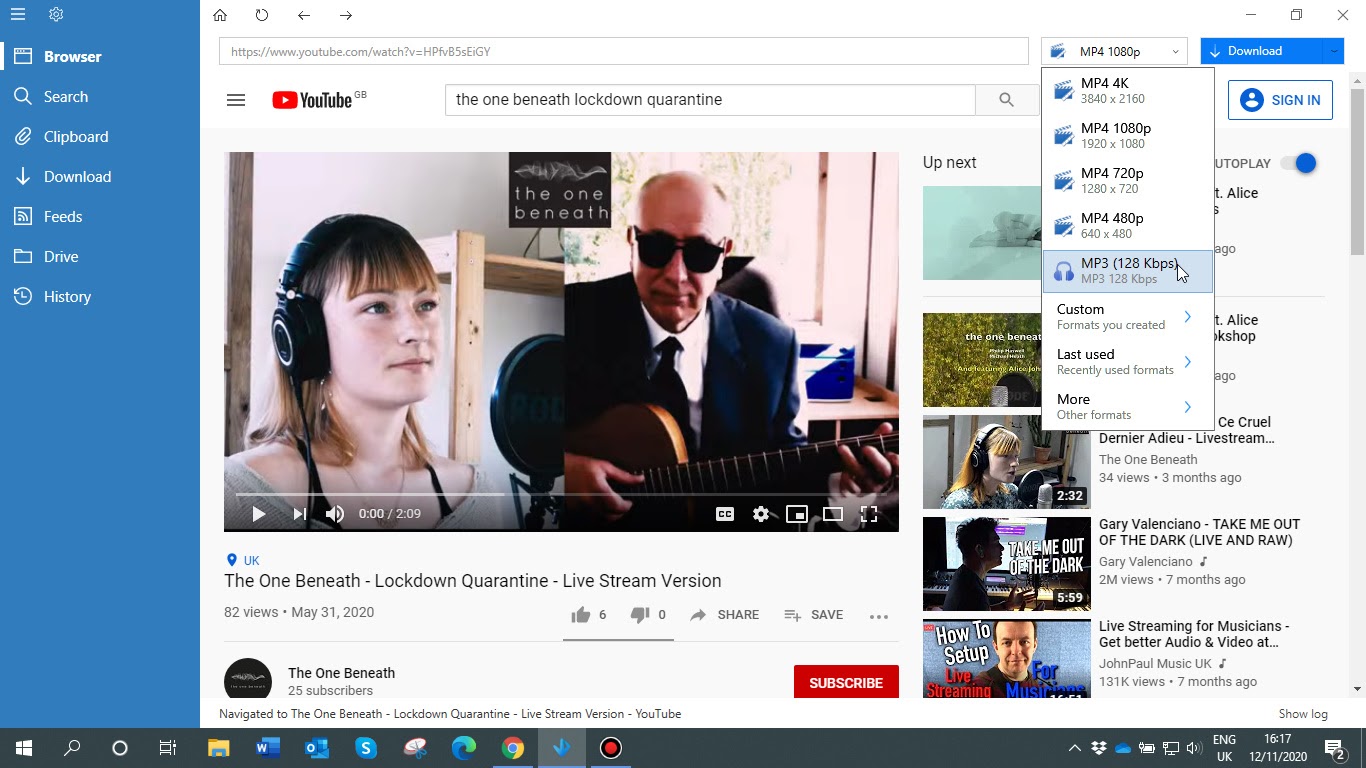
Task: Open Download section in sidebar
Action: coord(100,177)
